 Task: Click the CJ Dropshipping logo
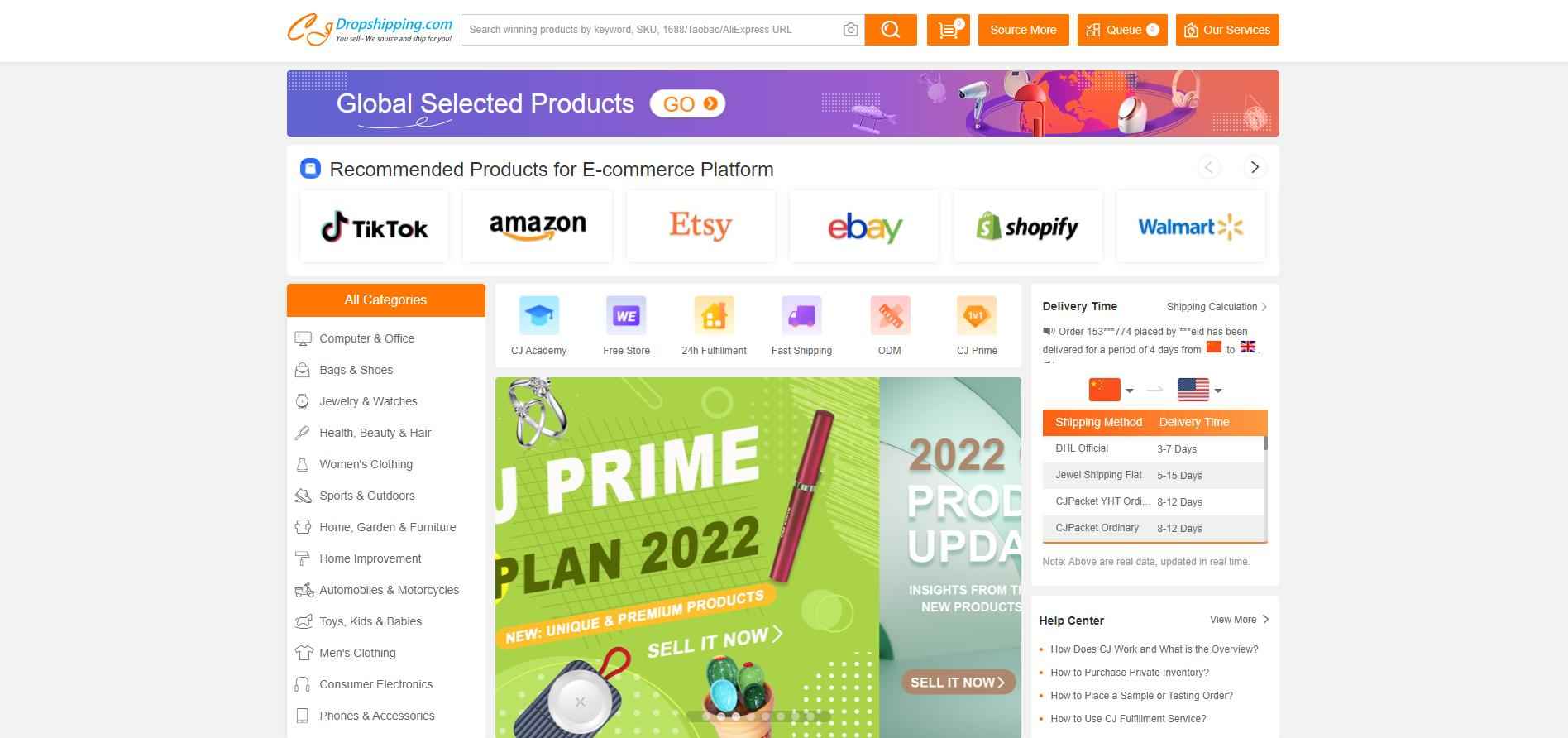(370, 30)
